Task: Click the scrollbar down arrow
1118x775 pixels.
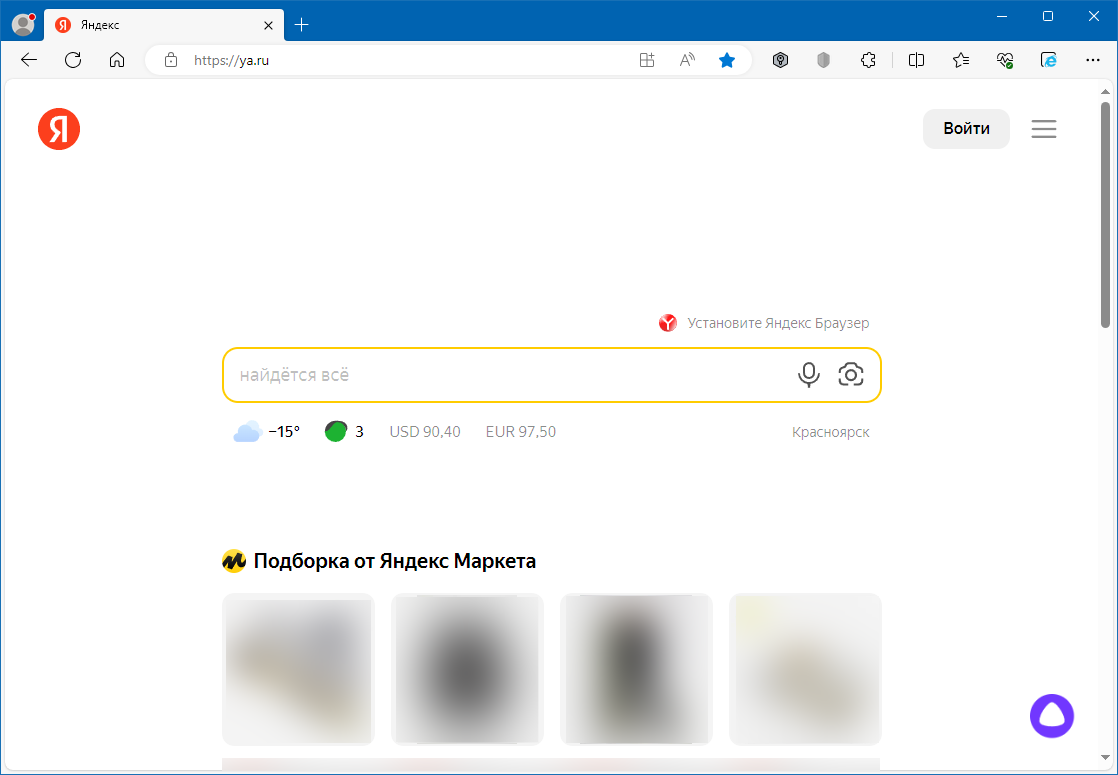Action: pos(1105,757)
